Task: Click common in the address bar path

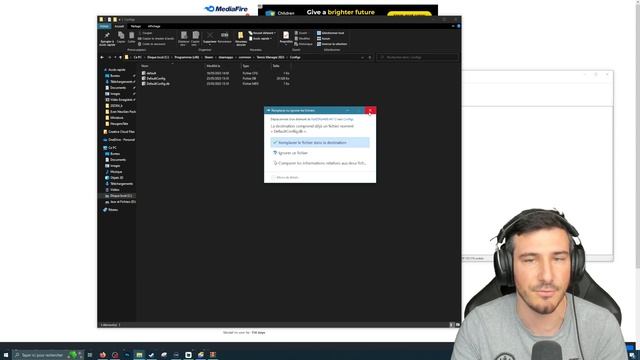Action: click(245, 58)
